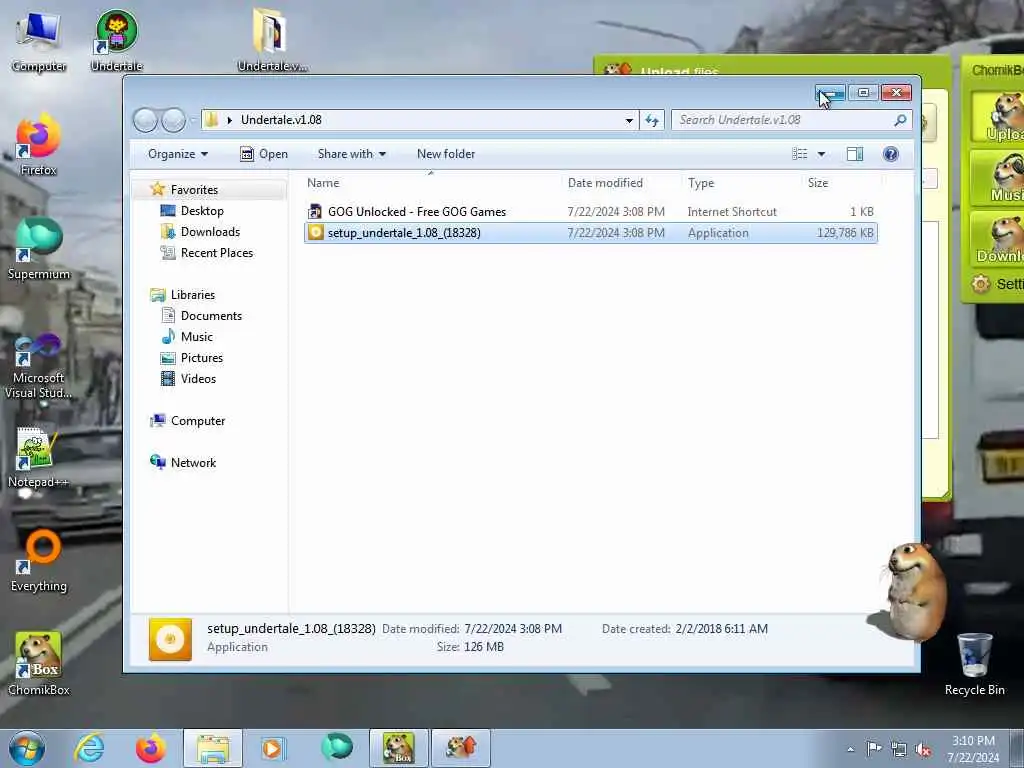This screenshot has width=1024, height=768.
Task: Click the taskbar clock showing 3:10 PM
Action: 973,749
